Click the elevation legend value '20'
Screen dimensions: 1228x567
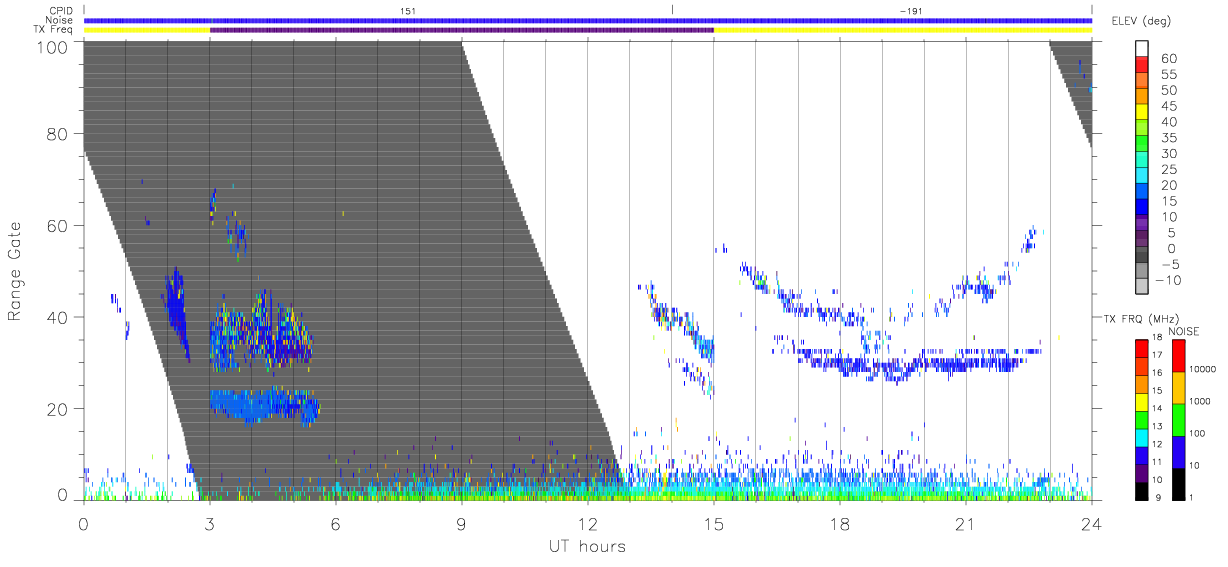[1168, 185]
